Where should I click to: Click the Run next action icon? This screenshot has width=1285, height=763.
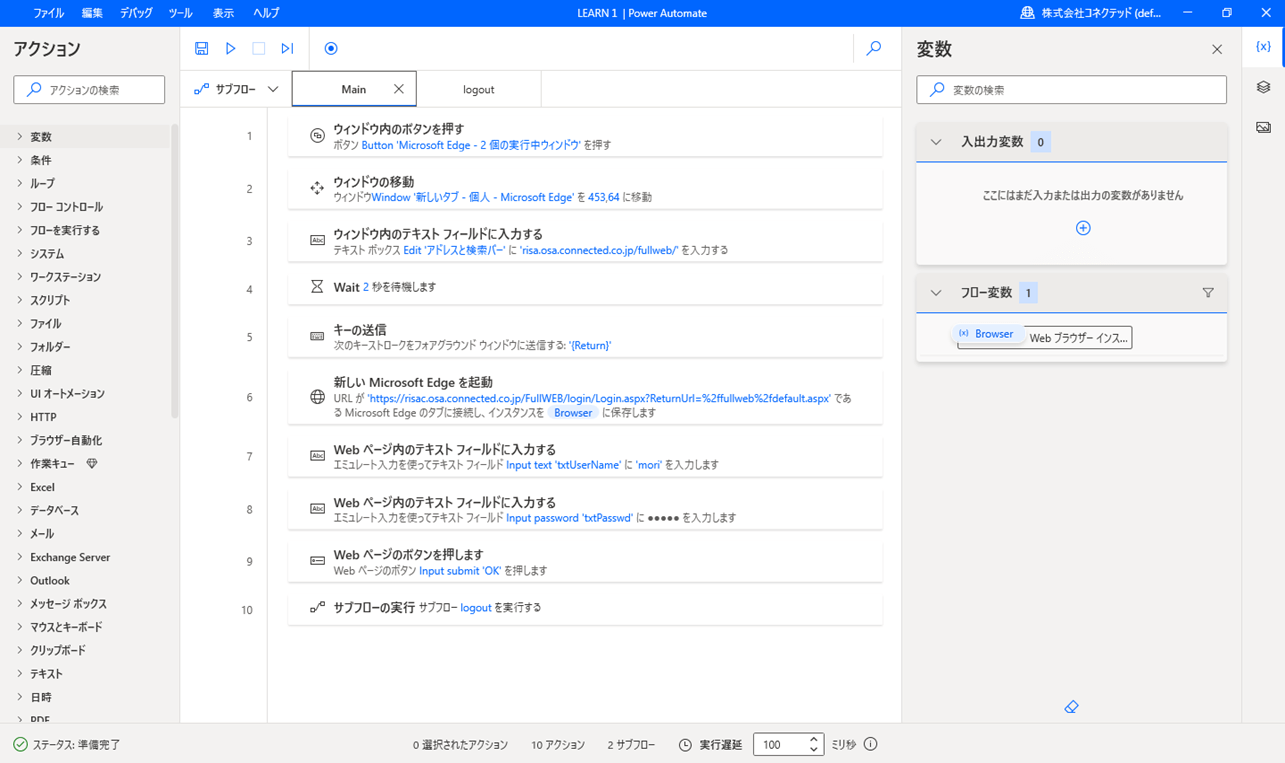(x=287, y=48)
